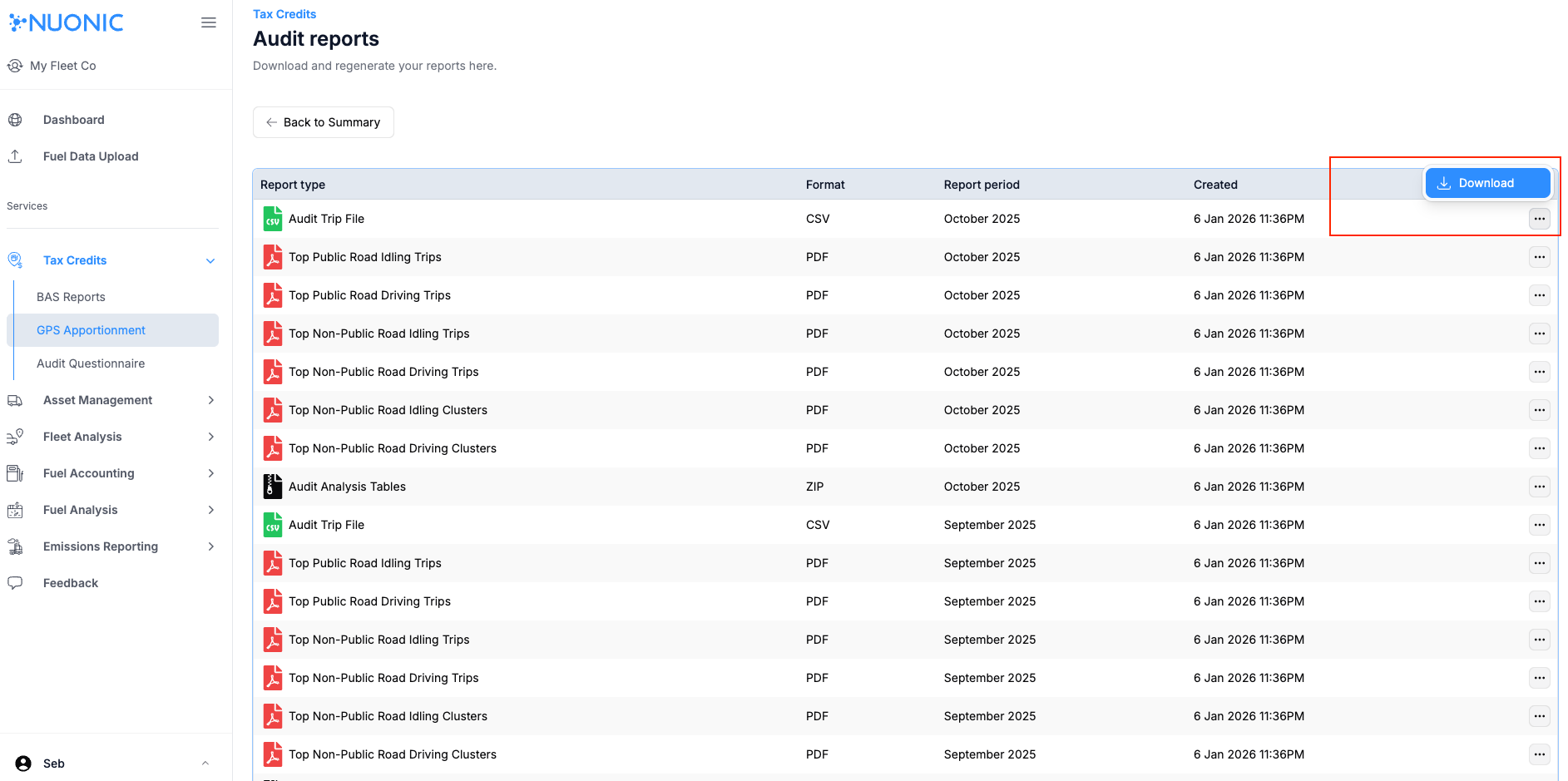
Task: Click PDF icon of October Top Non-Public Road Driving Clusters
Action: point(273,448)
